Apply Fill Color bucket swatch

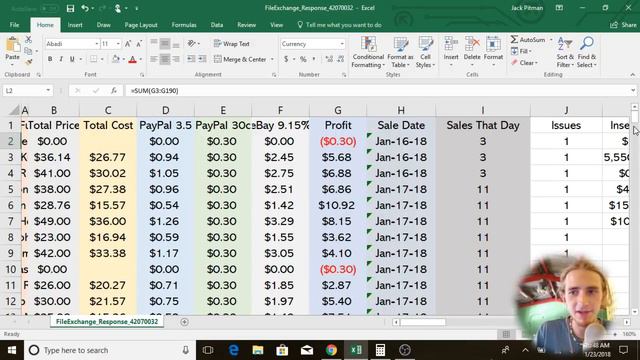(x=116, y=59)
